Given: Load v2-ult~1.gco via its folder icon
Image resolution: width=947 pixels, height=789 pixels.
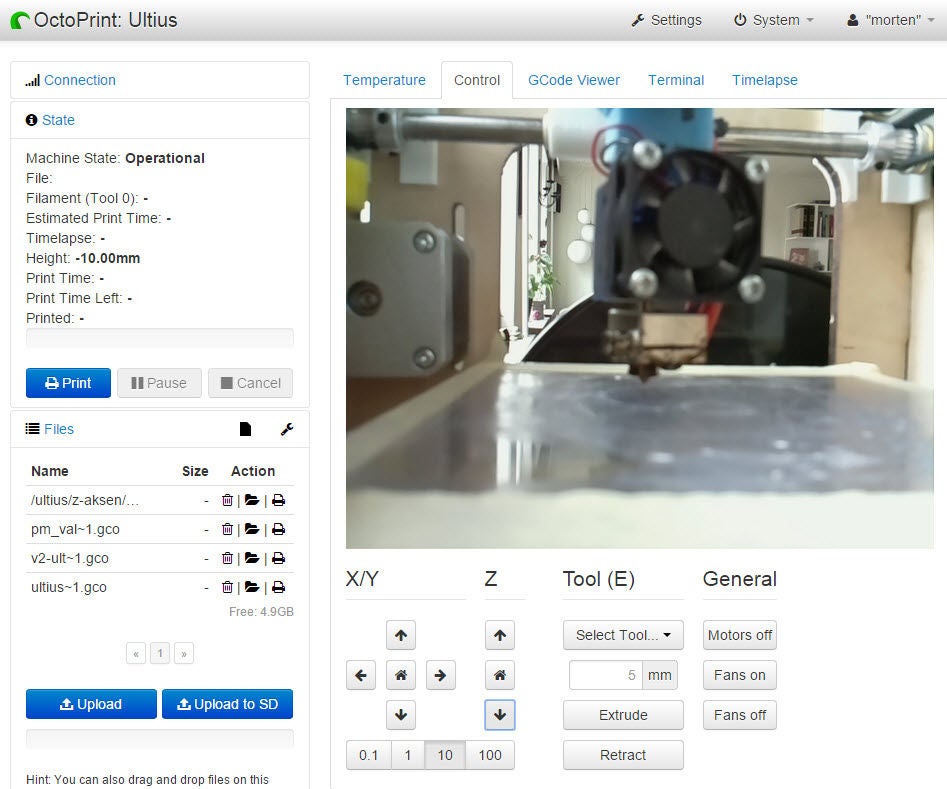Looking at the screenshot, I should coord(252,558).
